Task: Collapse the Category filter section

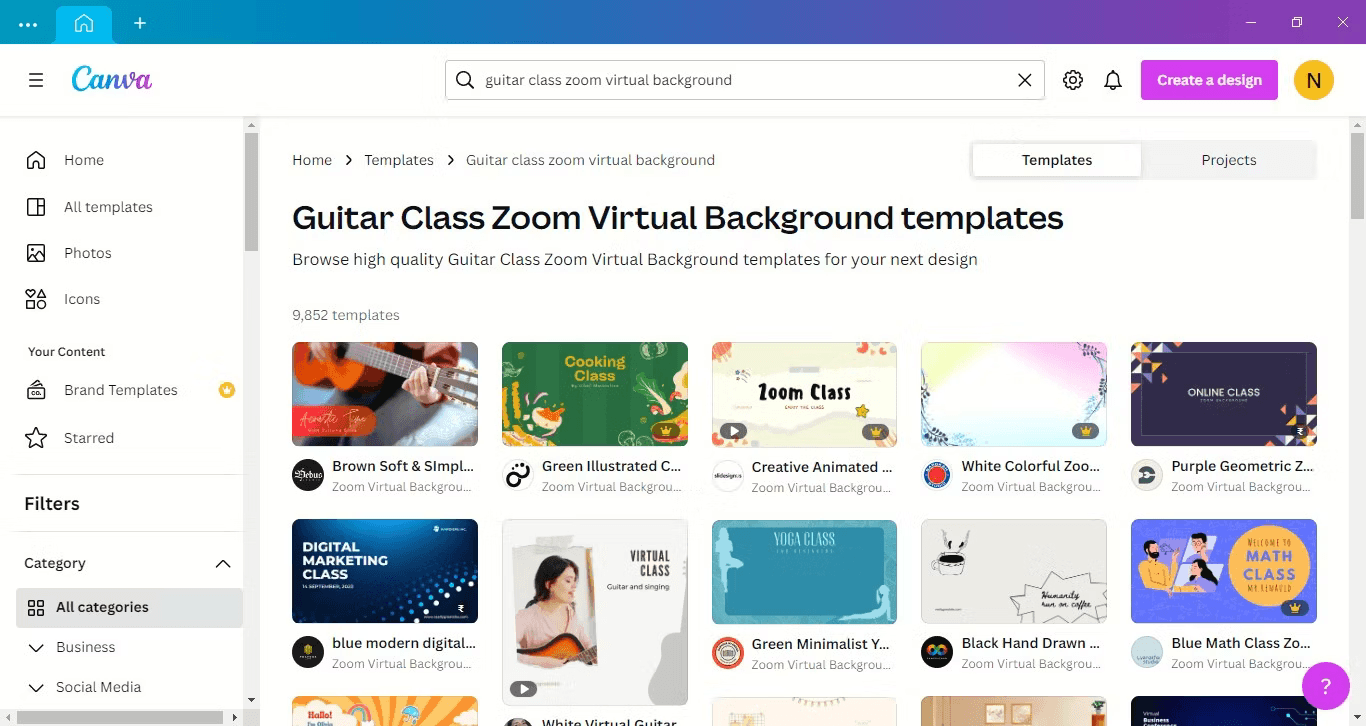Action: tap(223, 564)
